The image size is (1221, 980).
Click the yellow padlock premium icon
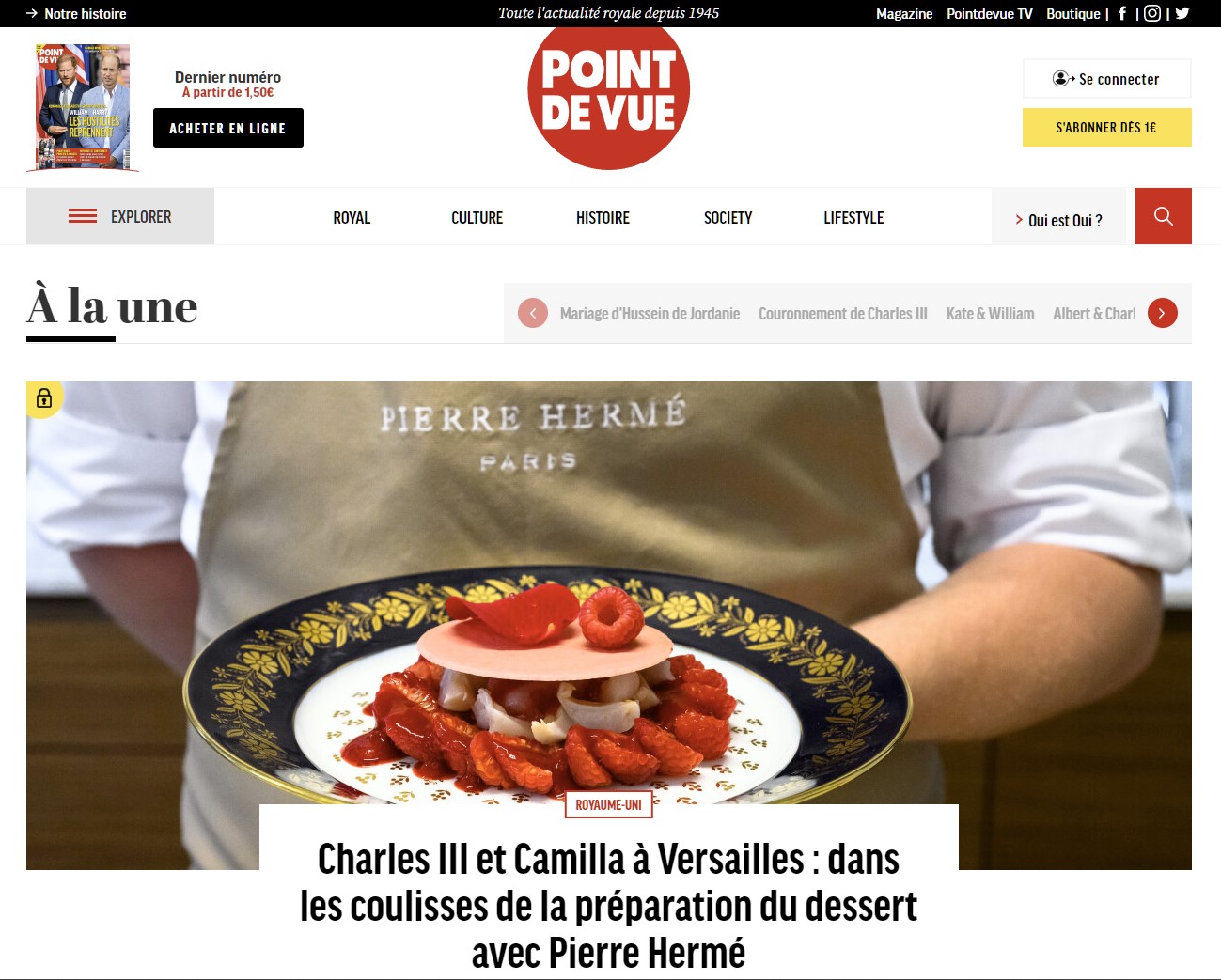[44, 398]
